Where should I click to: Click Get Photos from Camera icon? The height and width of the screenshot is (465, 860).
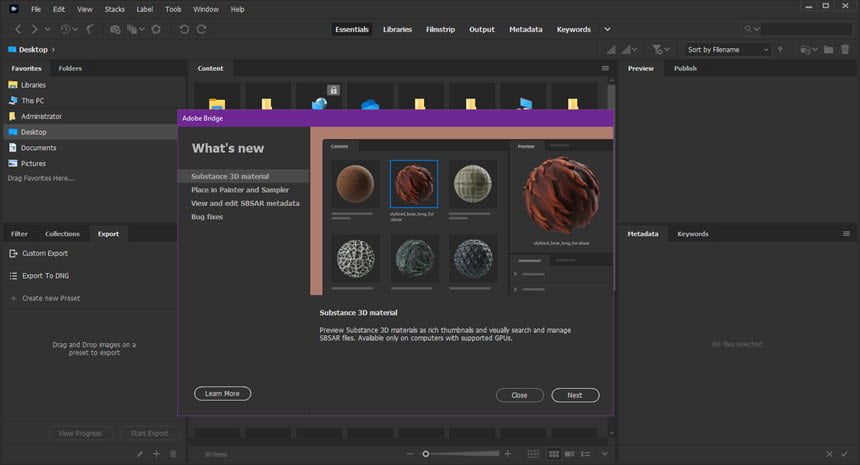tap(115, 29)
